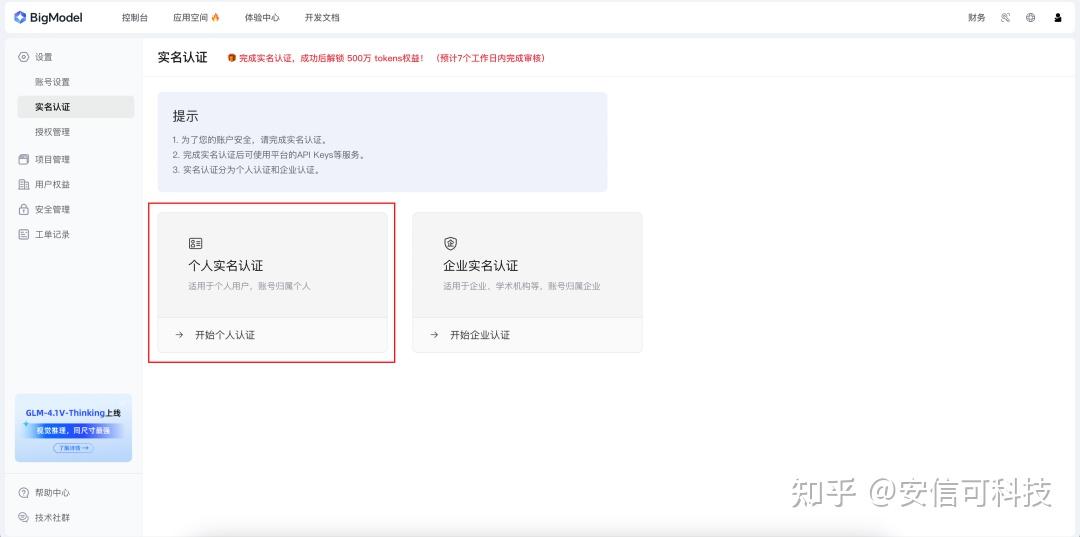Viewport: 1080px width, 537px height.
Task: Open 用户权益 in the sidebar
Action: click(52, 185)
